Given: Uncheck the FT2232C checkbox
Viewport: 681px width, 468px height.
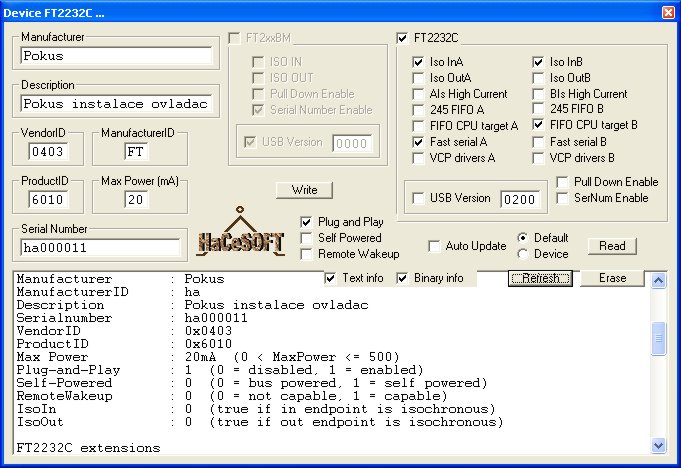Looking at the screenshot, I should [x=402, y=39].
